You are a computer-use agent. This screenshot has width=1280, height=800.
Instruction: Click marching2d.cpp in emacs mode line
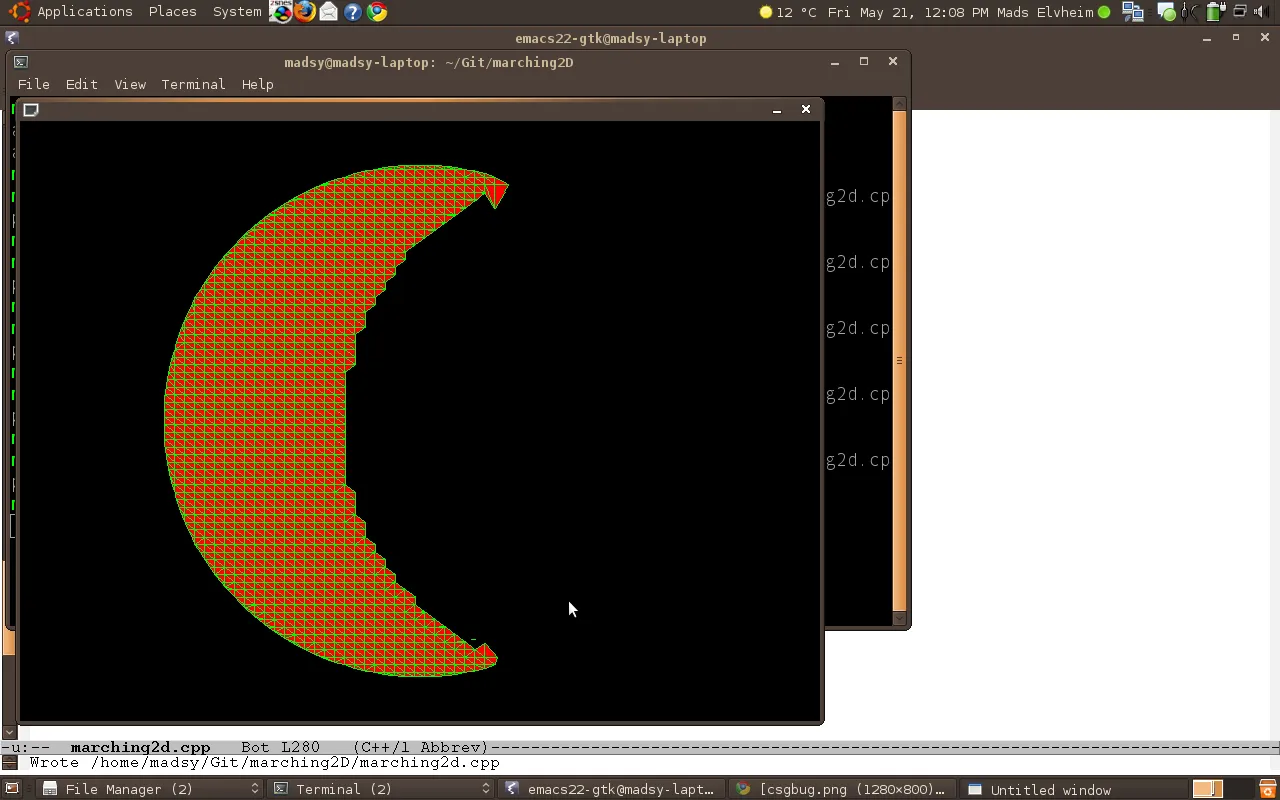140,747
